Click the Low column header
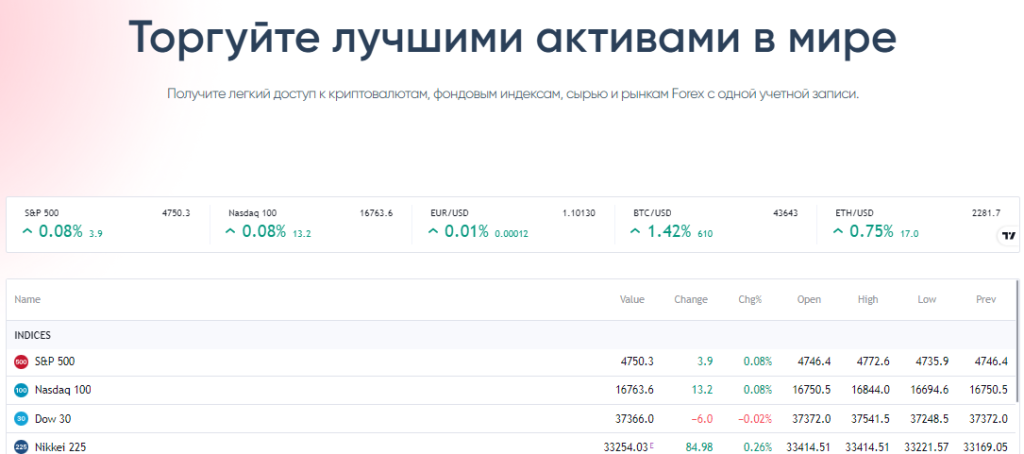Viewport: 1024px width, 454px height. [x=927, y=300]
